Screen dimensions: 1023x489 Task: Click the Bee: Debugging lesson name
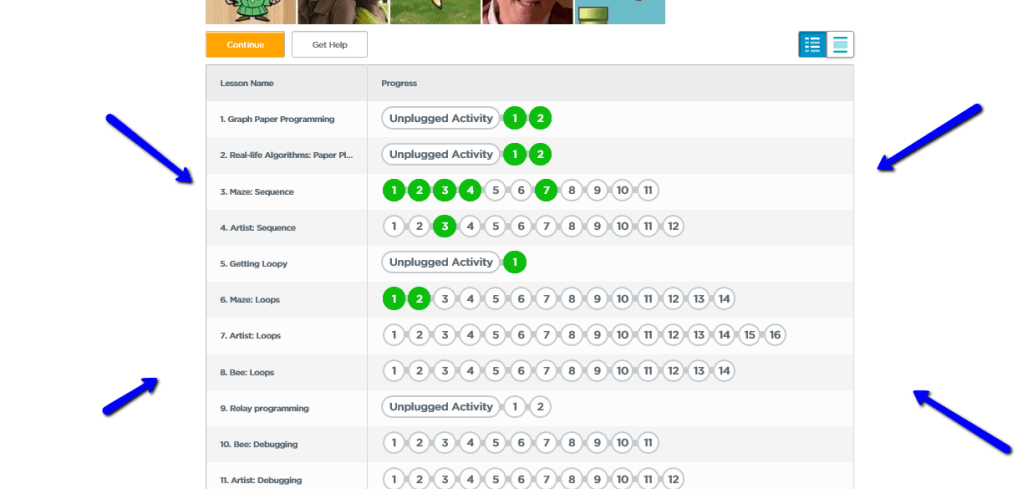[259, 443]
